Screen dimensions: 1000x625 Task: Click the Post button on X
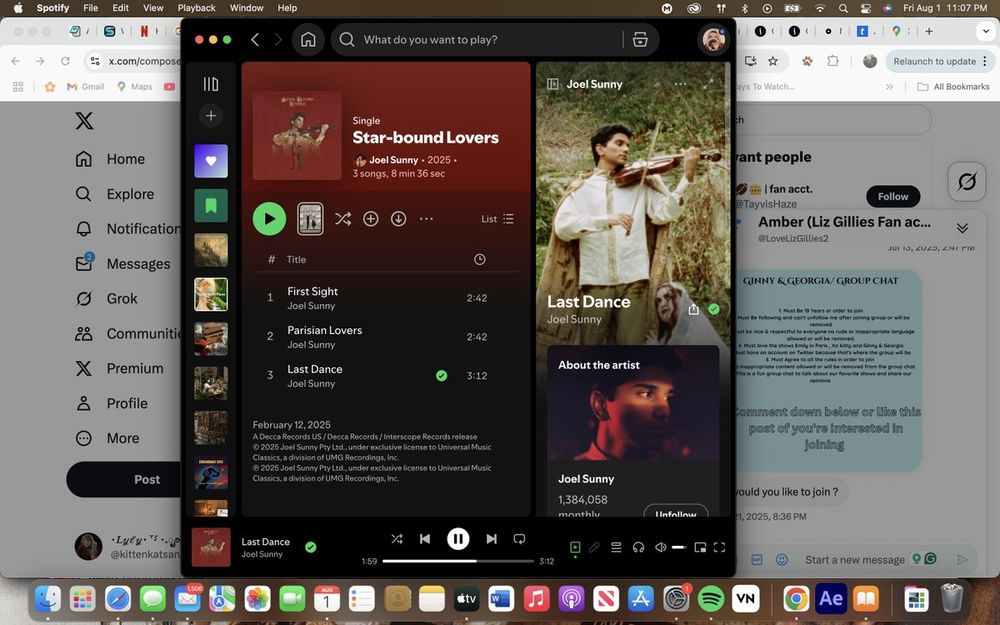pos(124,480)
